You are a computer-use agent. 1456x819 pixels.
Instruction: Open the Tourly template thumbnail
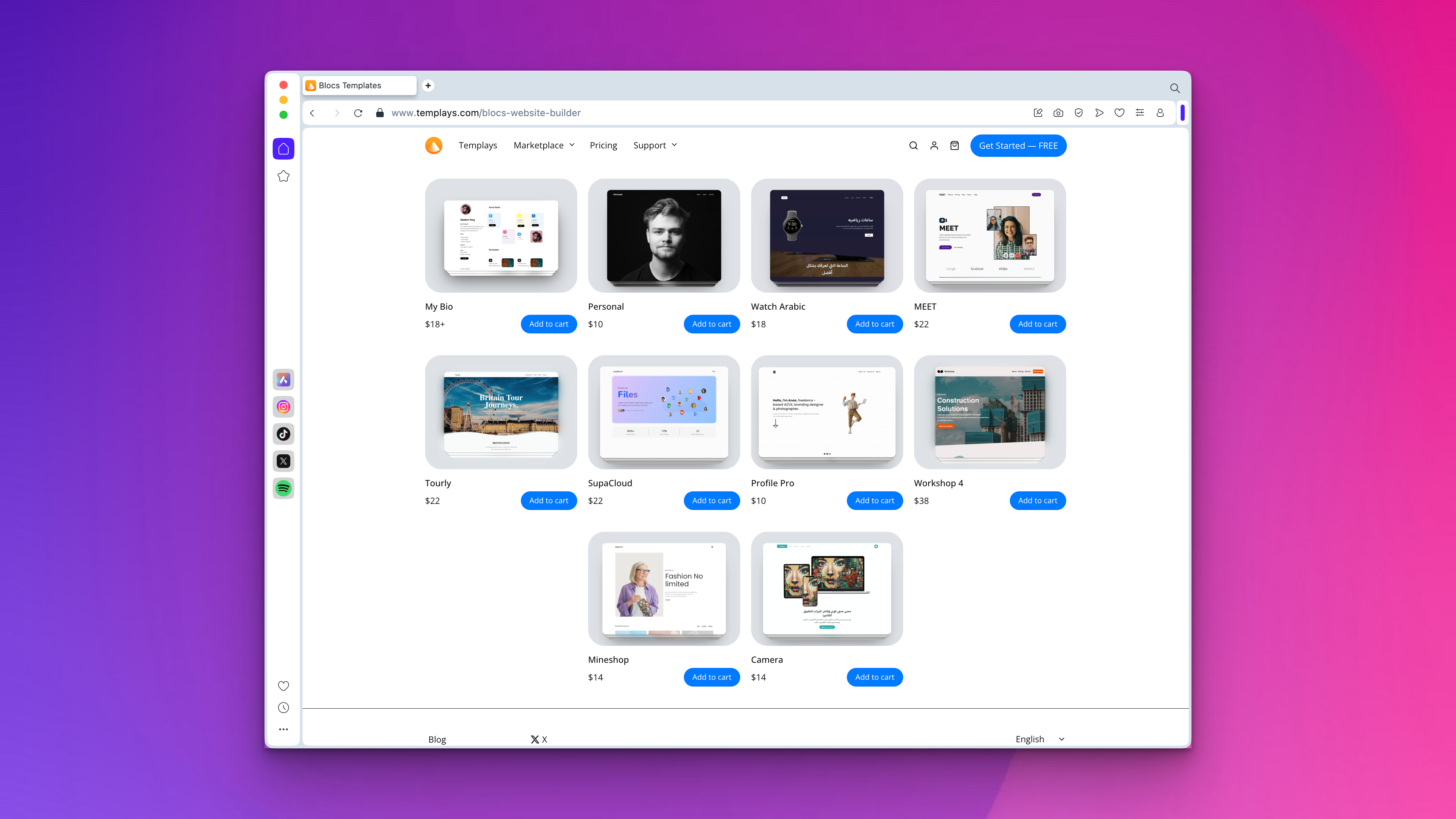(x=501, y=412)
